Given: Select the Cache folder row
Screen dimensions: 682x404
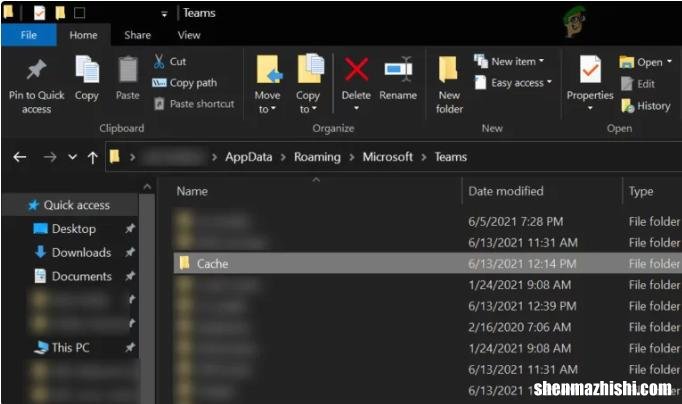Looking at the screenshot, I should point(428,264).
